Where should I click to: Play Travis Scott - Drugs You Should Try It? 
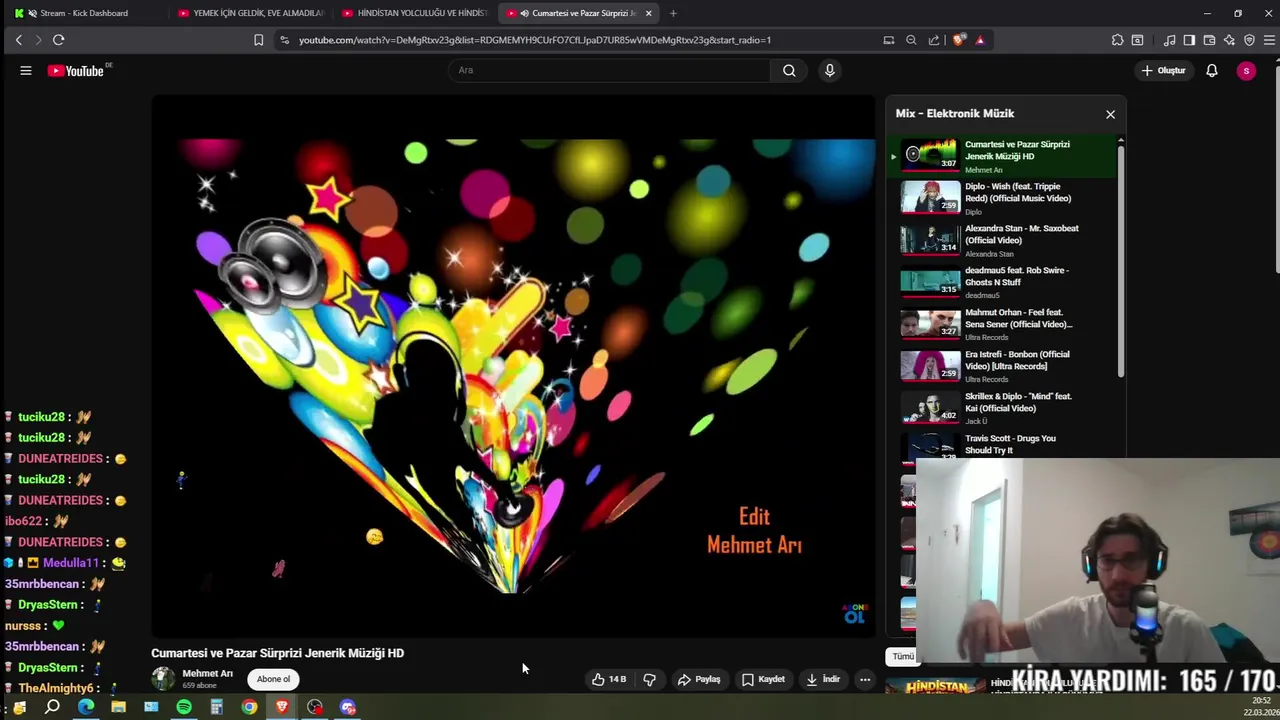point(1002,445)
